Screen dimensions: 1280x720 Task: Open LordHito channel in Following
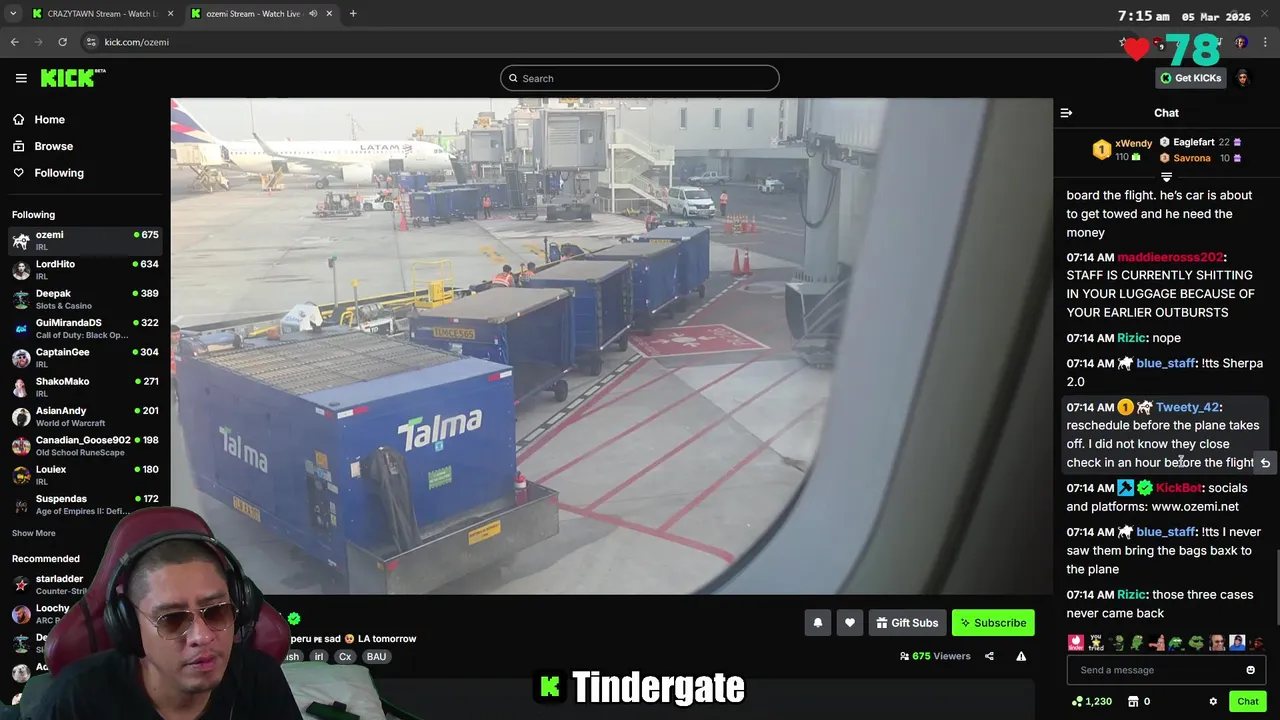85,269
